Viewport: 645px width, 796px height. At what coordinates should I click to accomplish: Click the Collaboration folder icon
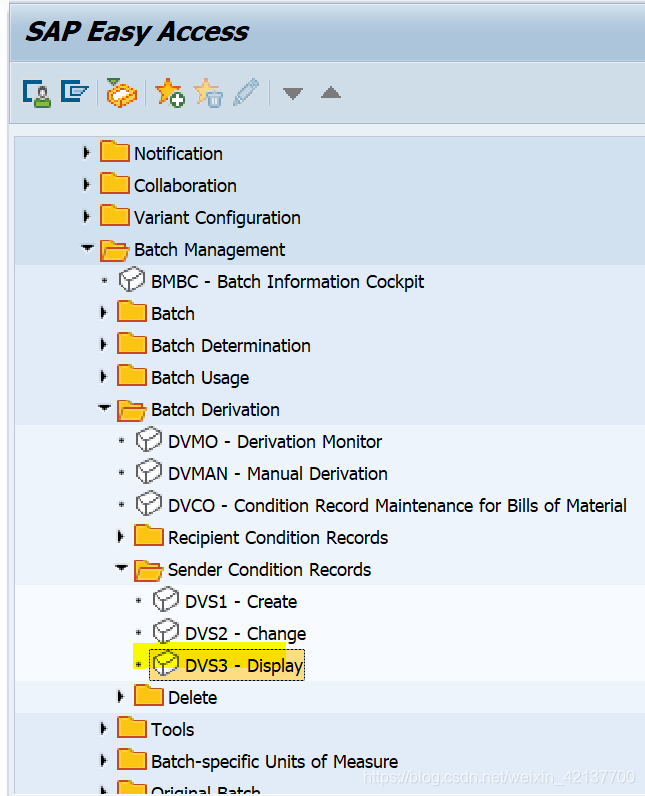pos(115,184)
